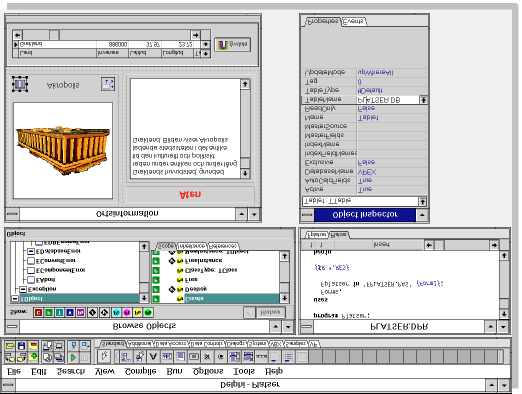Select the ListBox component
The width and height of the screenshot is (522, 394).
[234, 357]
